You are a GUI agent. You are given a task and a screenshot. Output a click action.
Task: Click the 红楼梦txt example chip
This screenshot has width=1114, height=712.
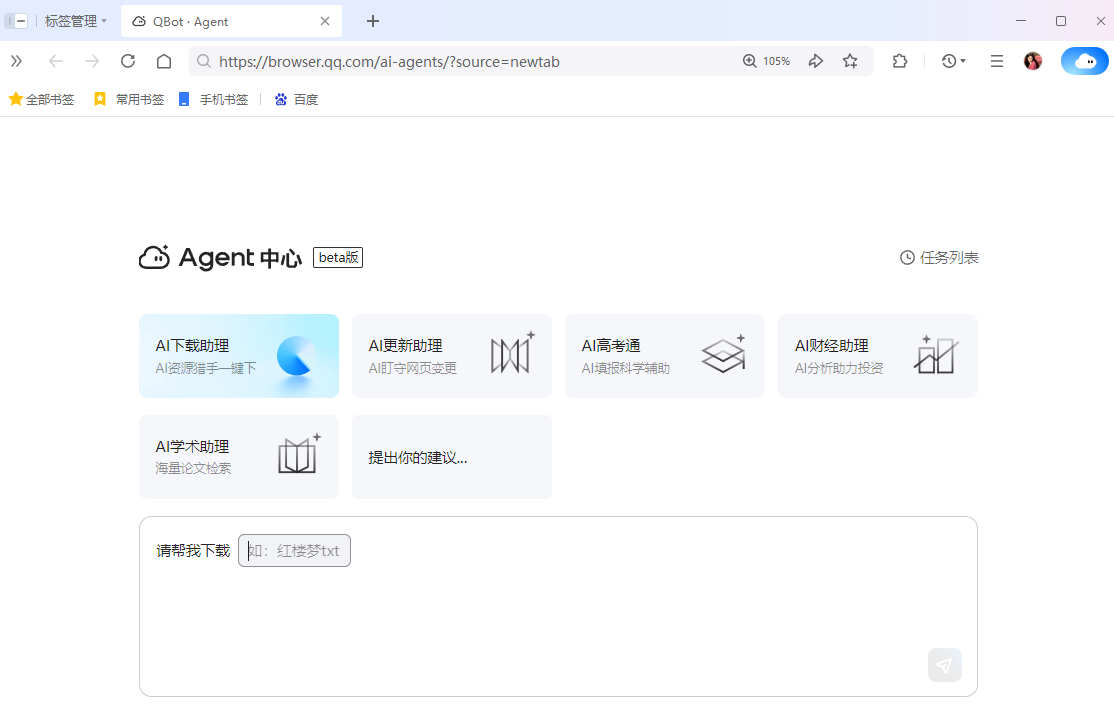click(x=294, y=550)
